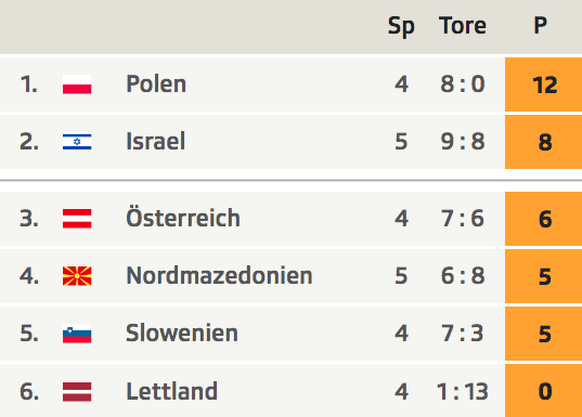Click the Latvia flag icon
The width and height of the screenshot is (582, 417).
pos(77,392)
